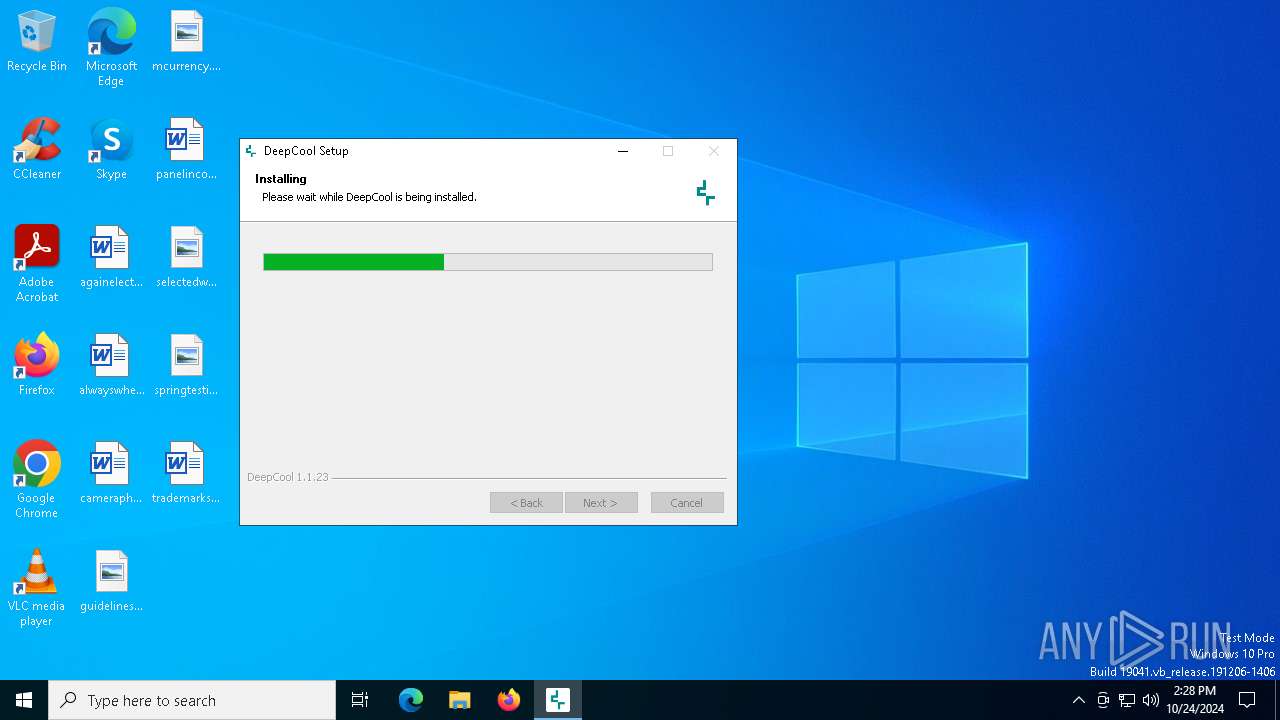Open Firefox desktop shortcut
The width and height of the screenshot is (1280, 720).
pos(37,366)
